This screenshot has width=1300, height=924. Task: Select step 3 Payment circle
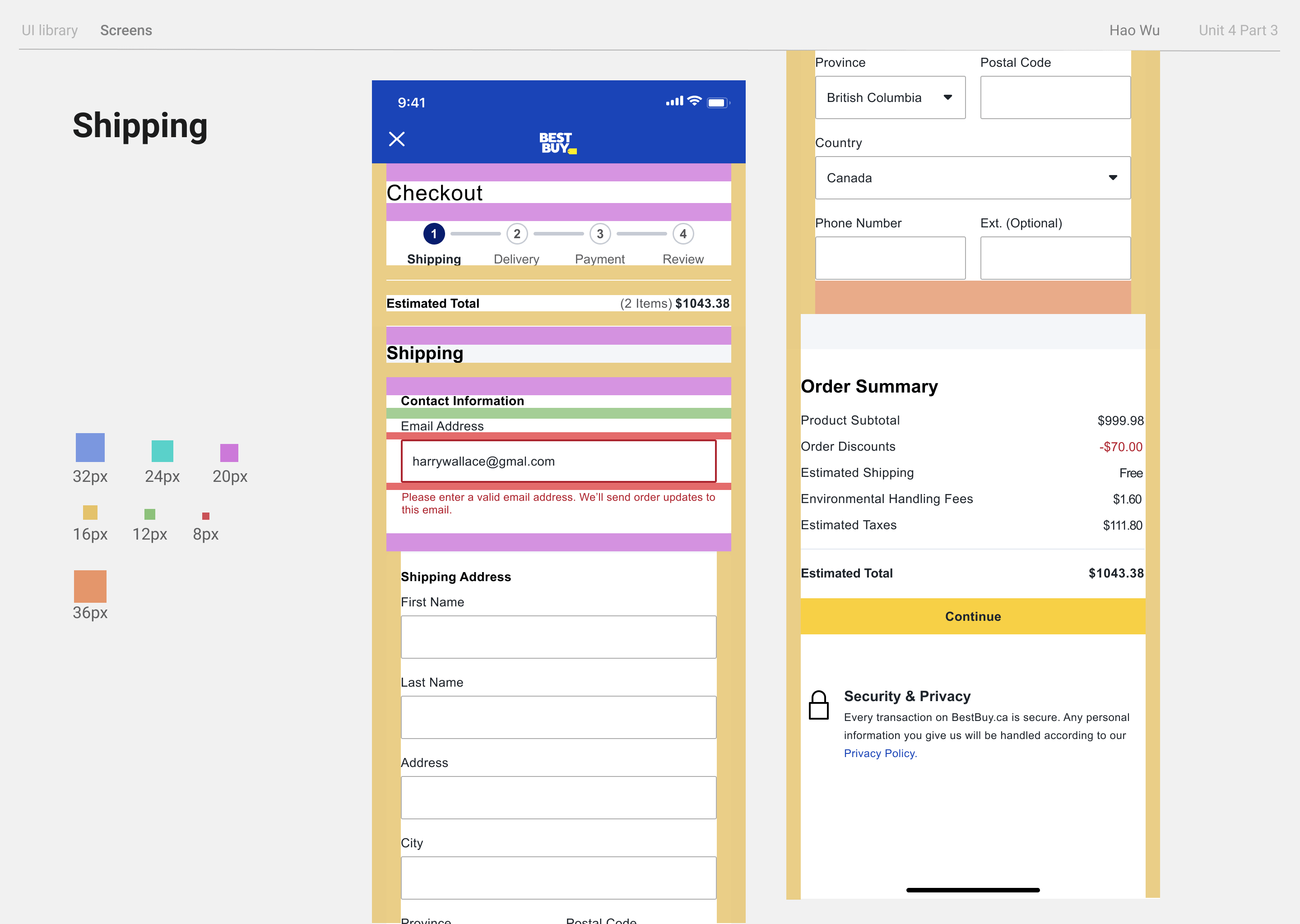pos(600,234)
